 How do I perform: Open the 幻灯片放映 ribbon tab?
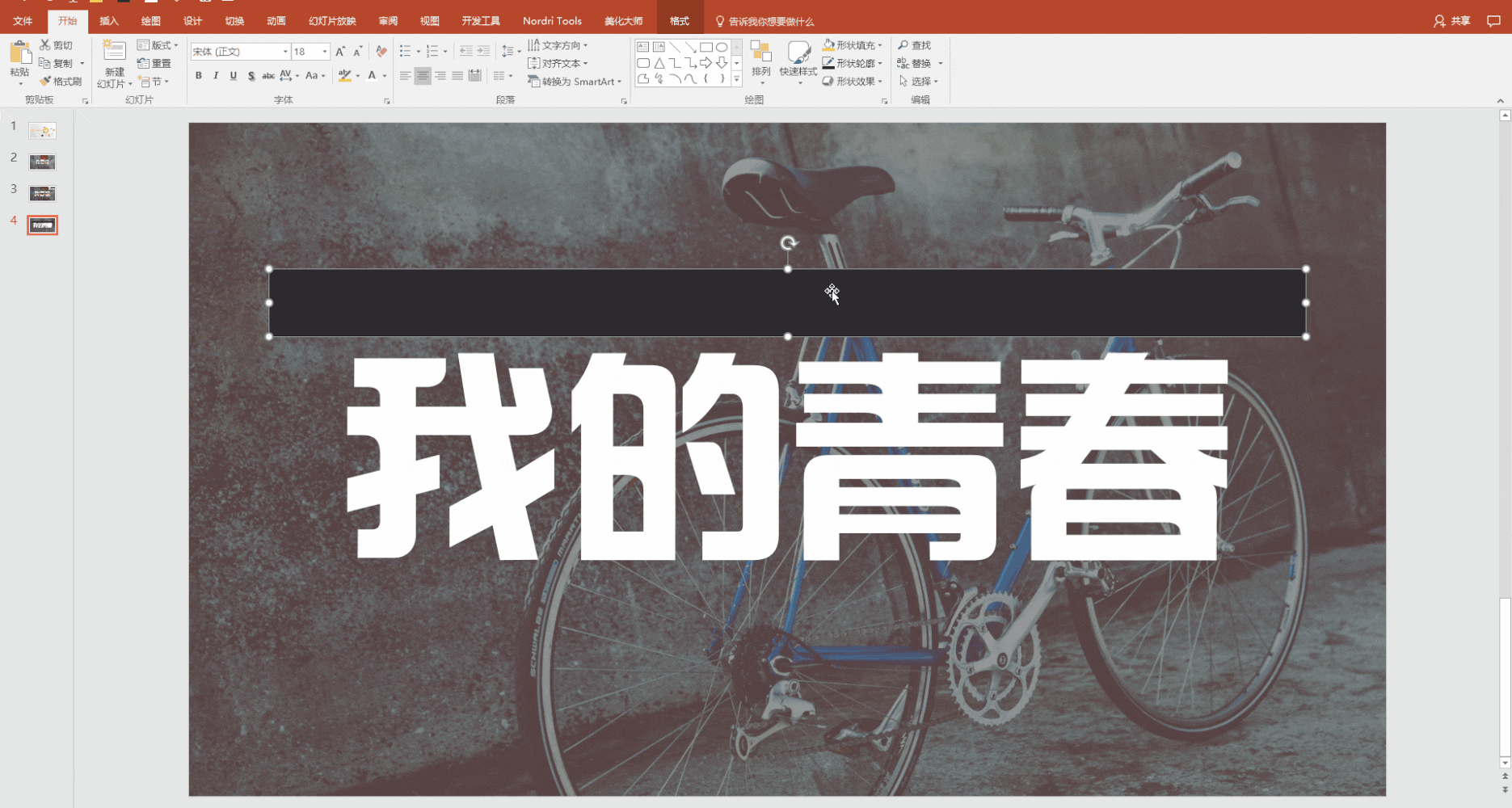[331, 20]
